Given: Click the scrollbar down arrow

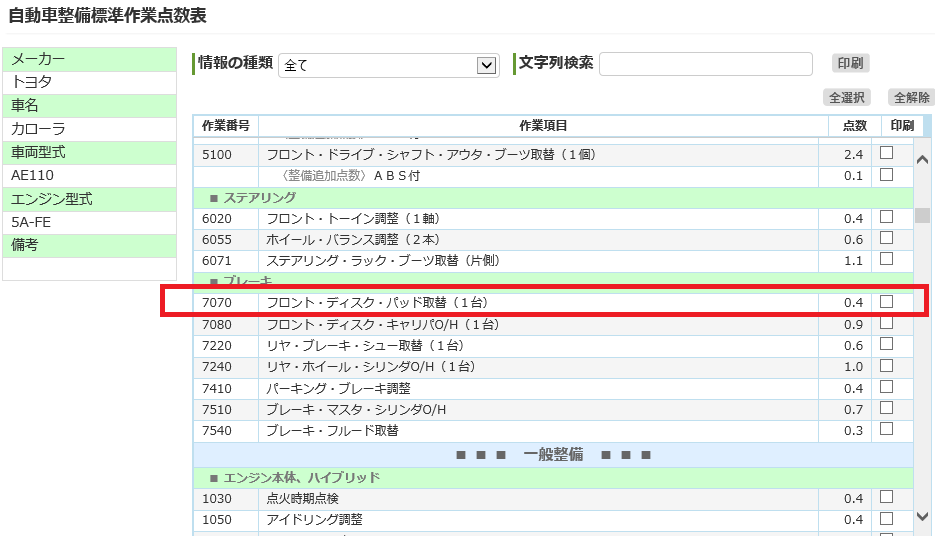Looking at the screenshot, I should click(922, 516).
